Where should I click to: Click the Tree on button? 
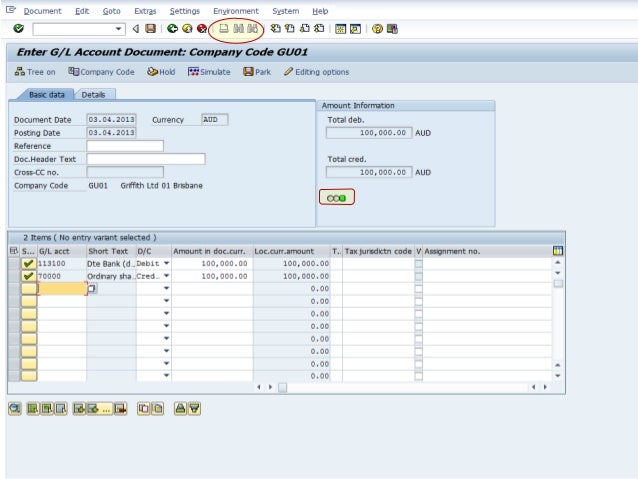point(35,72)
